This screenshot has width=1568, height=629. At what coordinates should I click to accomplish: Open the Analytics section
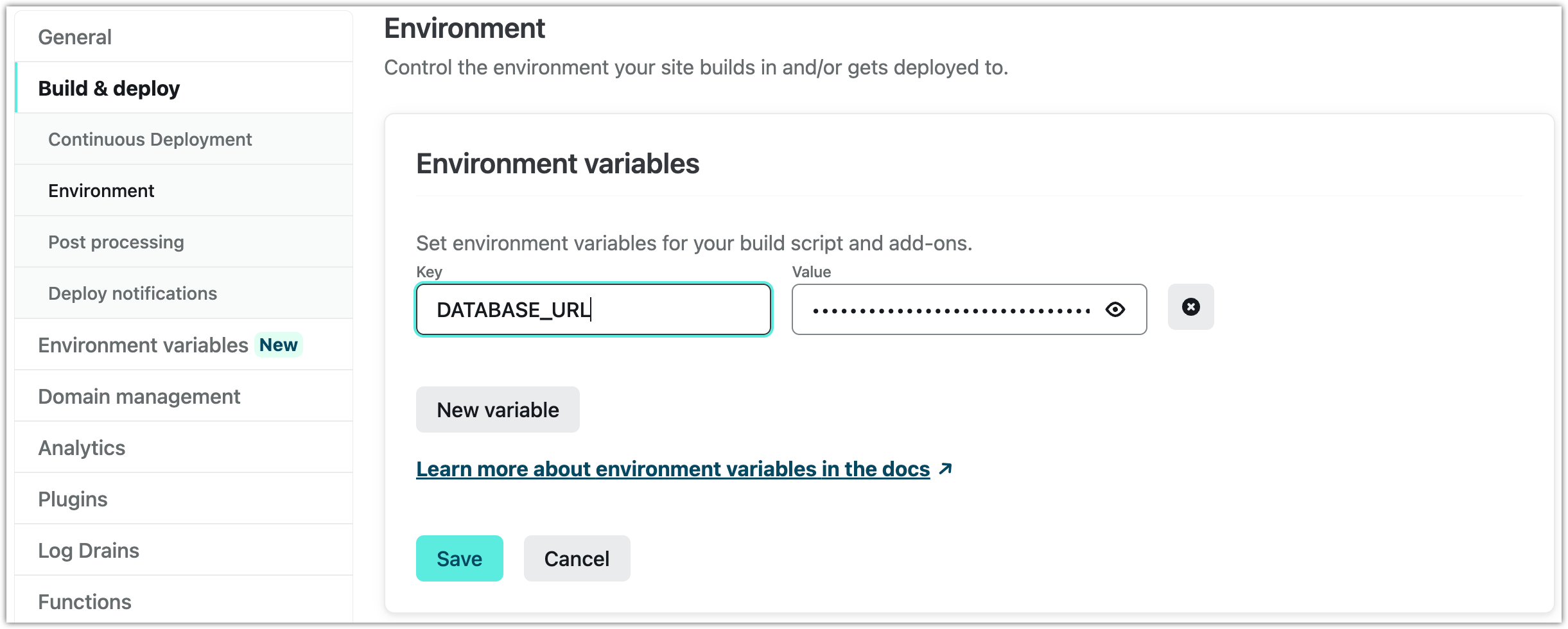82,447
